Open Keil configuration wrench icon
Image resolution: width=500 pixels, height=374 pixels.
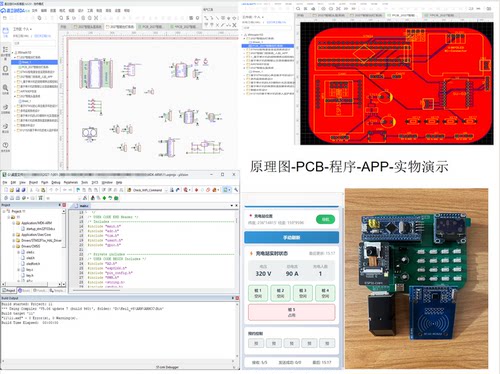pyautogui.click(x=236, y=190)
